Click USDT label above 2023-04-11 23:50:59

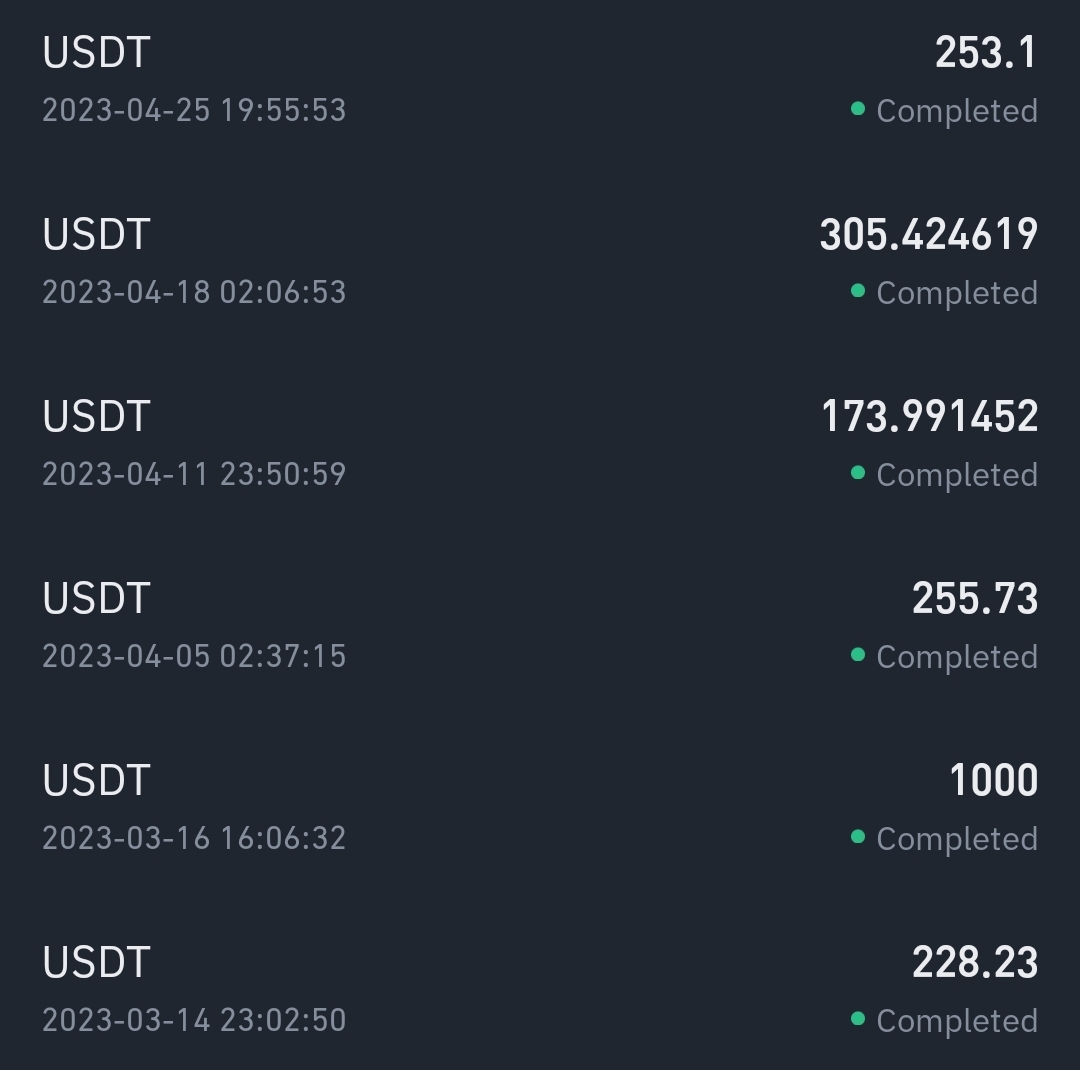pos(96,417)
